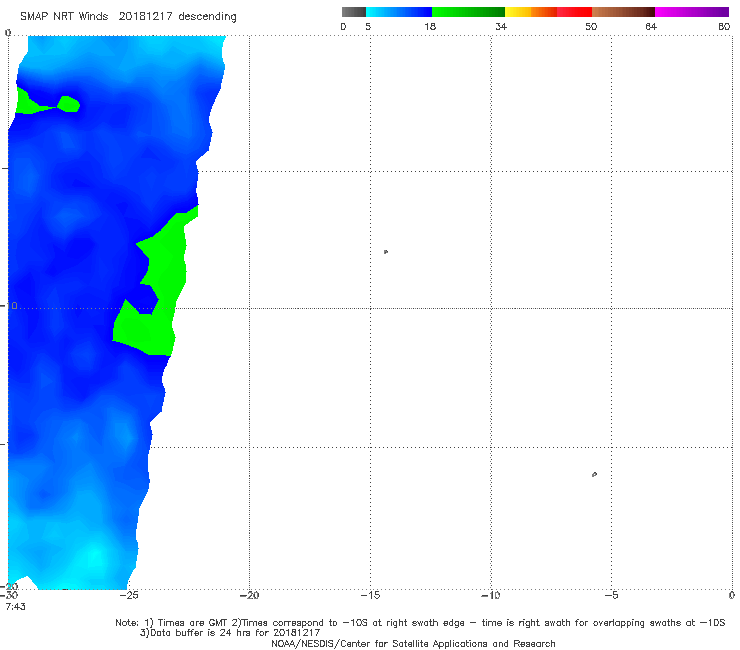Click the longitude axis label '-20'
Screen dimensions: 740x650
coord(249,595)
